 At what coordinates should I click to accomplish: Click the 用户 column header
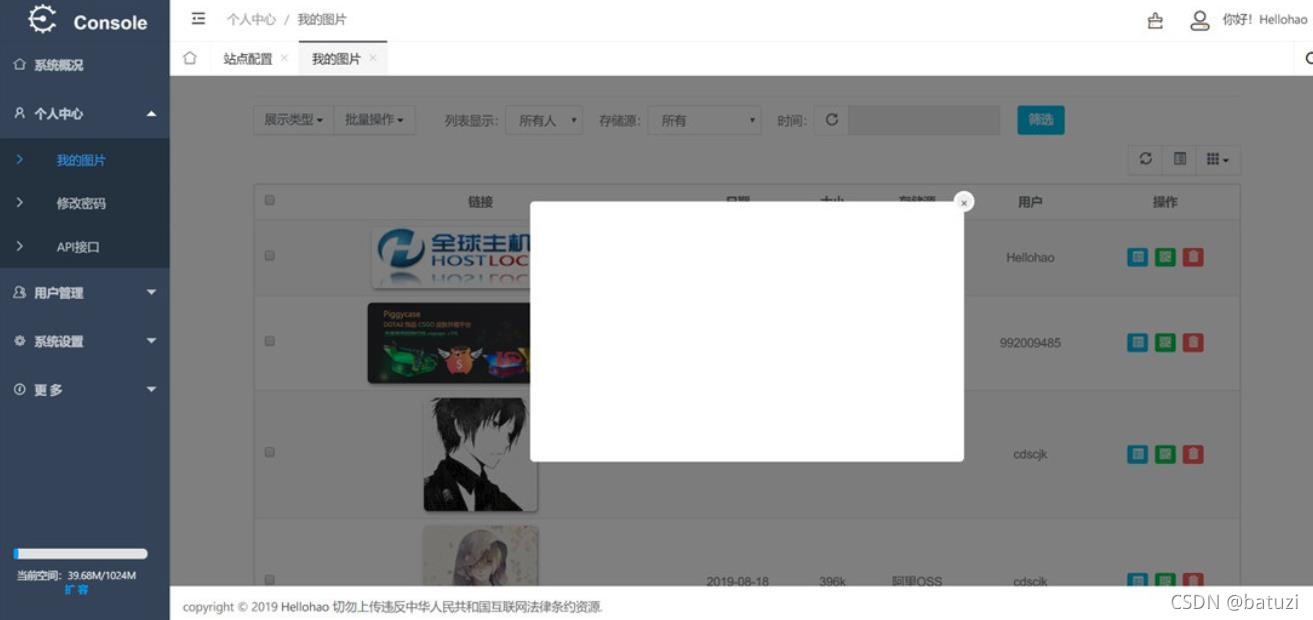pos(1030,202)
